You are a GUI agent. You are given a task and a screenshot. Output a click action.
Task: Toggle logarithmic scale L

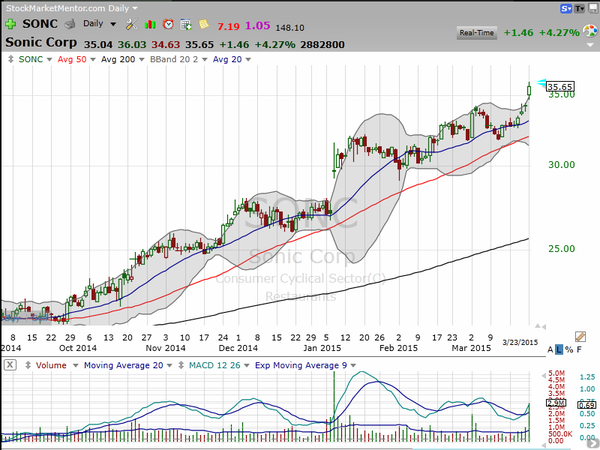[x=559, y=349]
